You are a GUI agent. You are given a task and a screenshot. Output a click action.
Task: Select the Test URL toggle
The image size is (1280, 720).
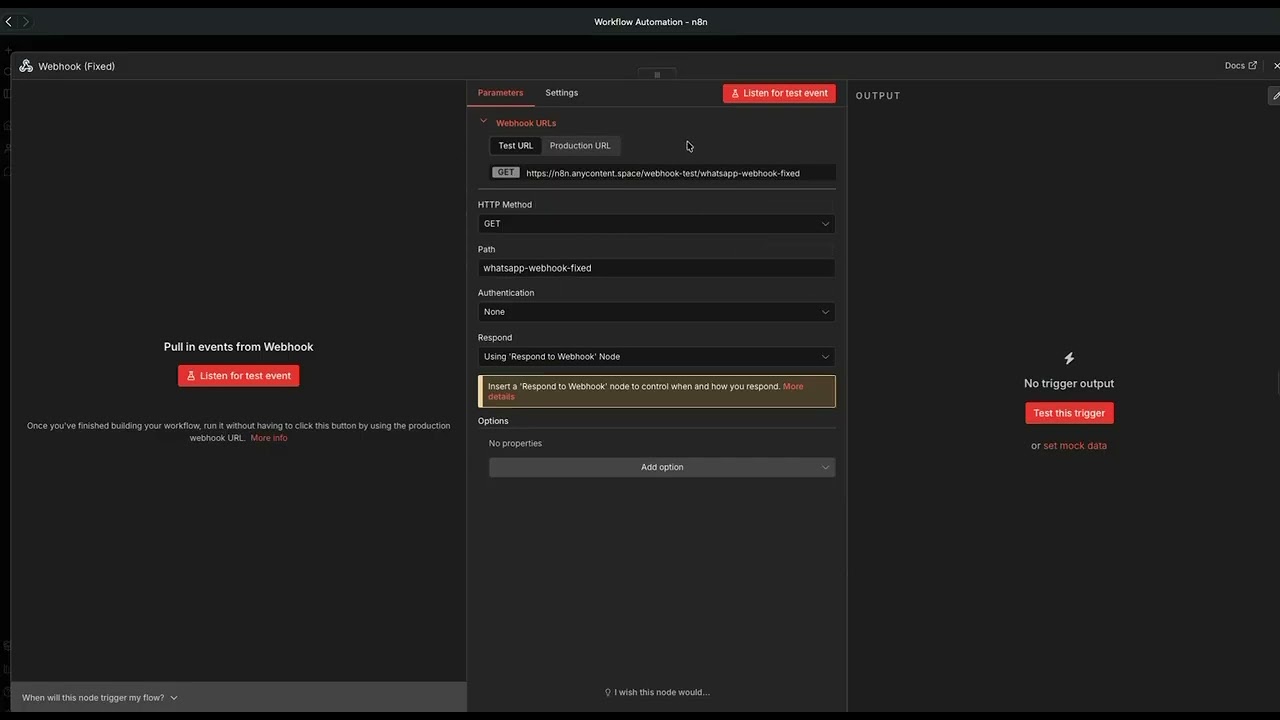(x=516, y=146)
